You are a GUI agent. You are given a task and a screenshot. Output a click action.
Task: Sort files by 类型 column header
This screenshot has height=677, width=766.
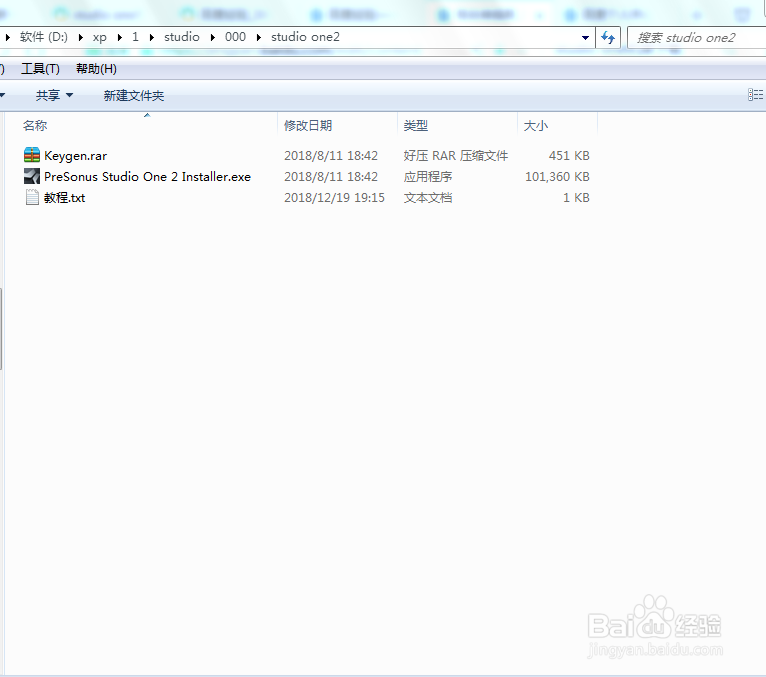click(x=416, y=126)
